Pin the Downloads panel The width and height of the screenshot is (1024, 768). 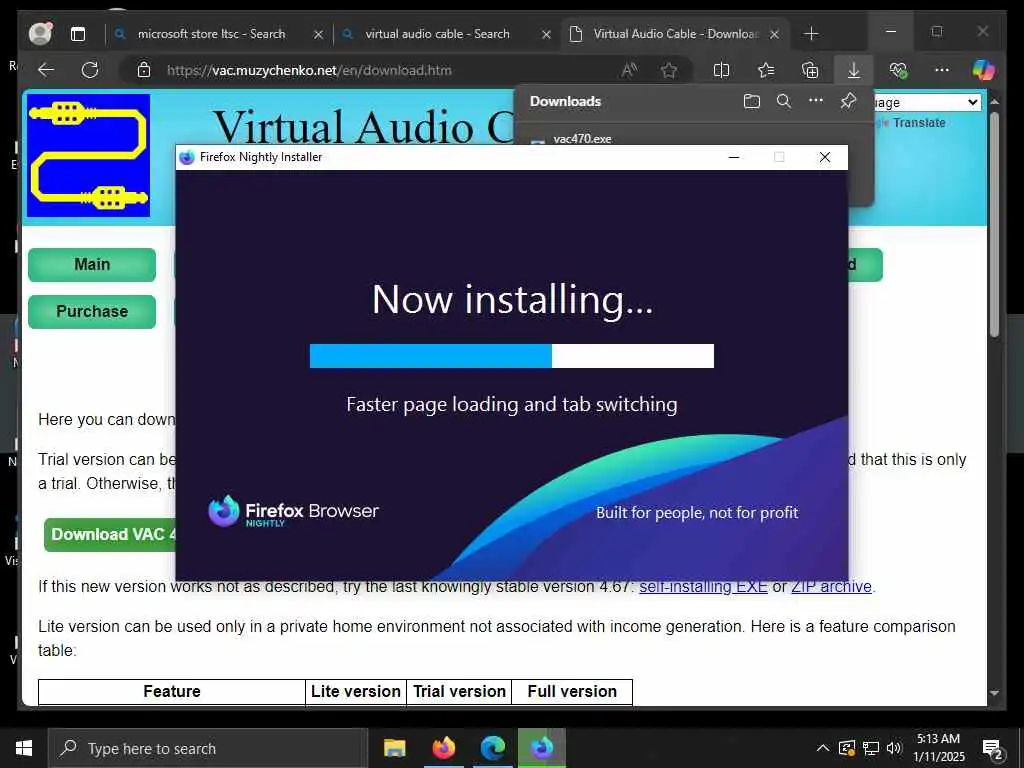848,101
